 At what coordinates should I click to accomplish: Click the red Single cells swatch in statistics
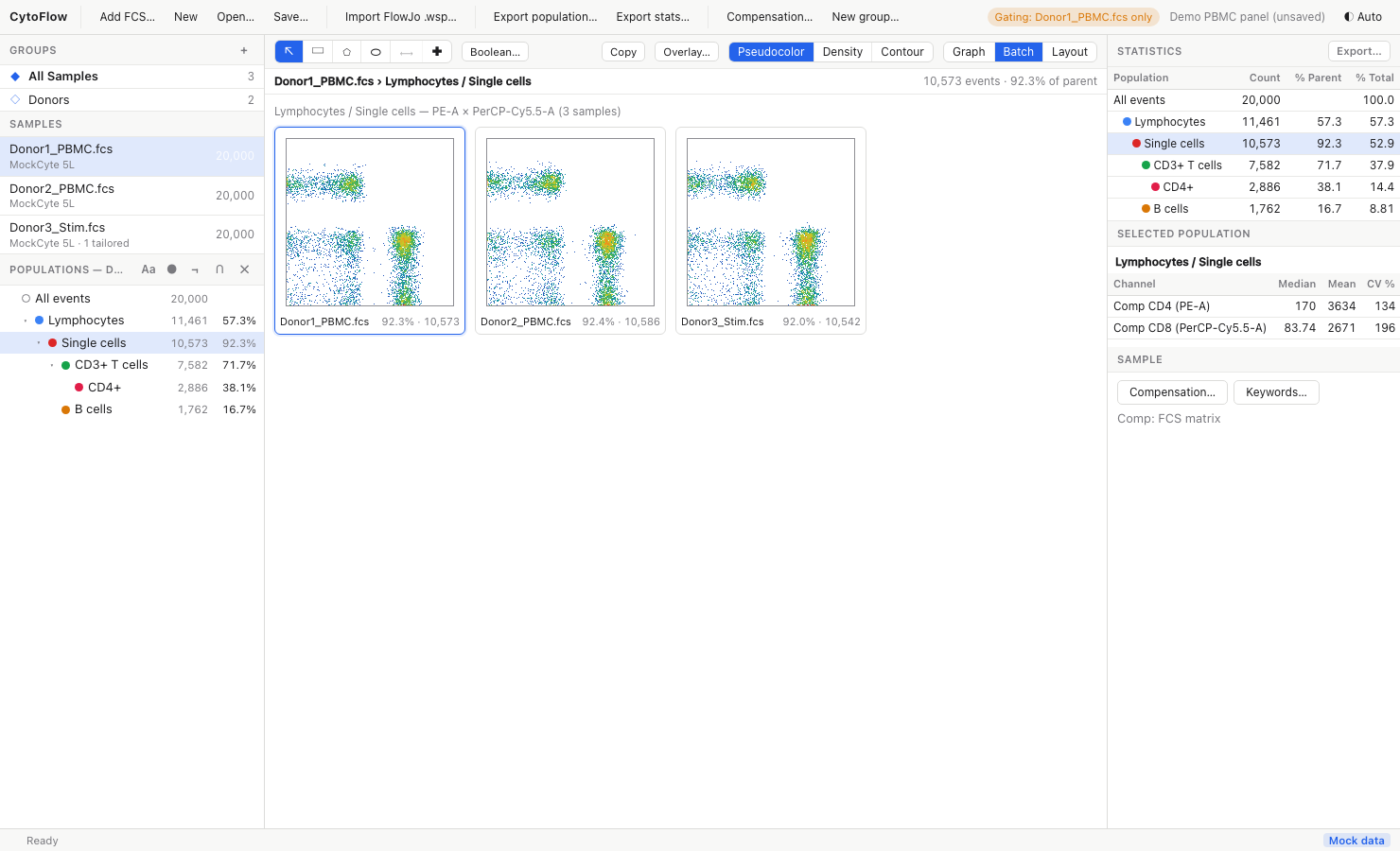(1137, 144)
